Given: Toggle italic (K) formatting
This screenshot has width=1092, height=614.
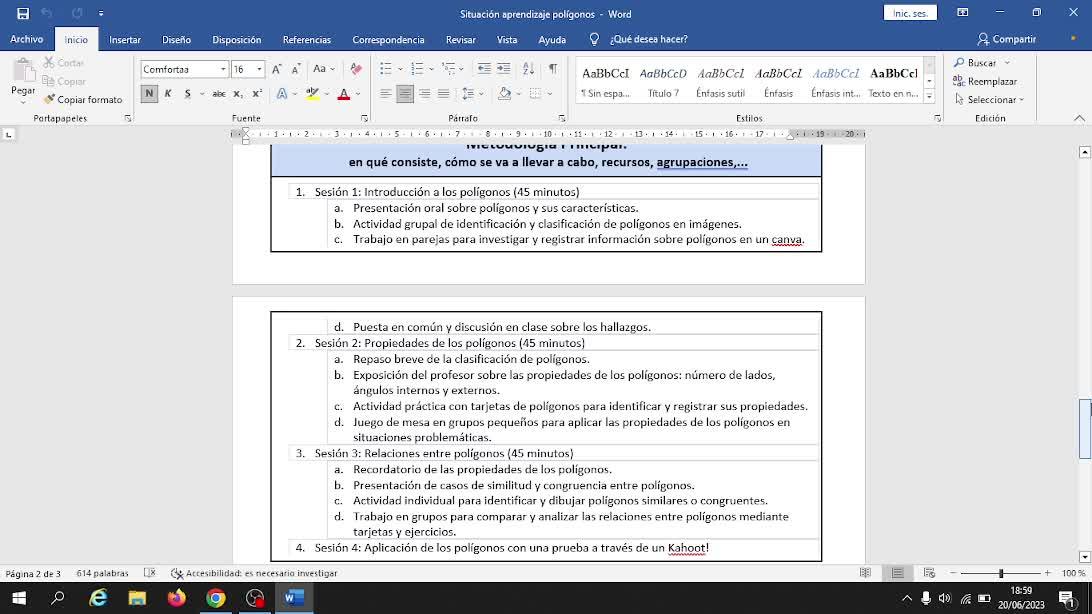Looking at the screenshot, I should (x=168, y=93).
